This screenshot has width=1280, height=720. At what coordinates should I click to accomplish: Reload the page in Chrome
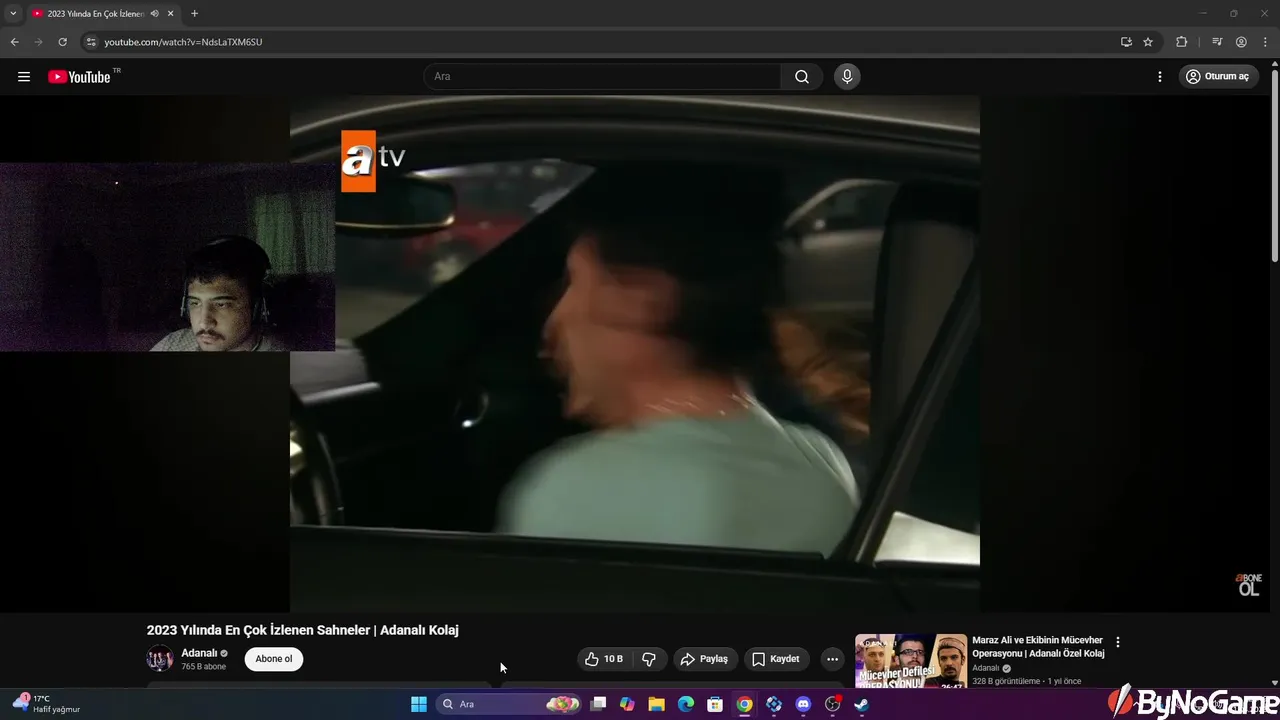pos(62,42)
